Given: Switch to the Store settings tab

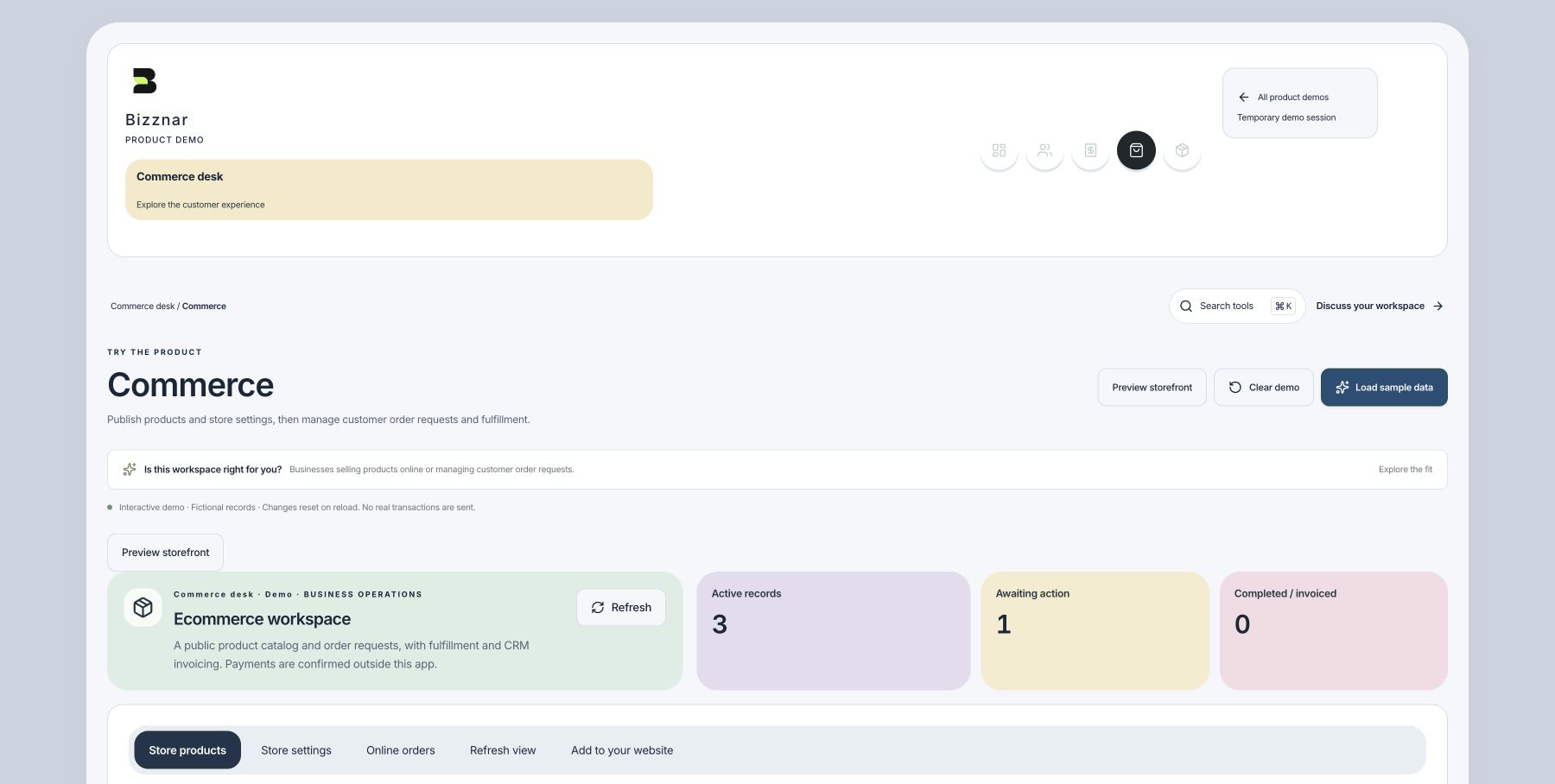Looking at the screenshot, I should [296, 750].
